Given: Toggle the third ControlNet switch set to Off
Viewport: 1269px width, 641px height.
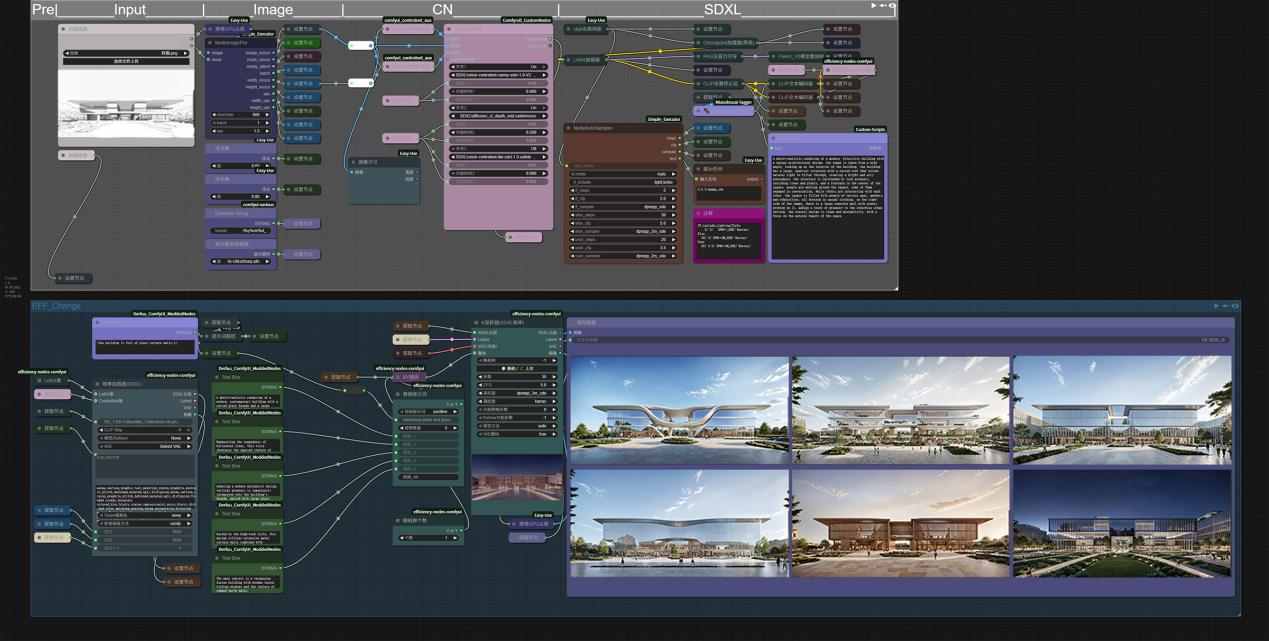Looking at the screenshot, I should 498,149.
